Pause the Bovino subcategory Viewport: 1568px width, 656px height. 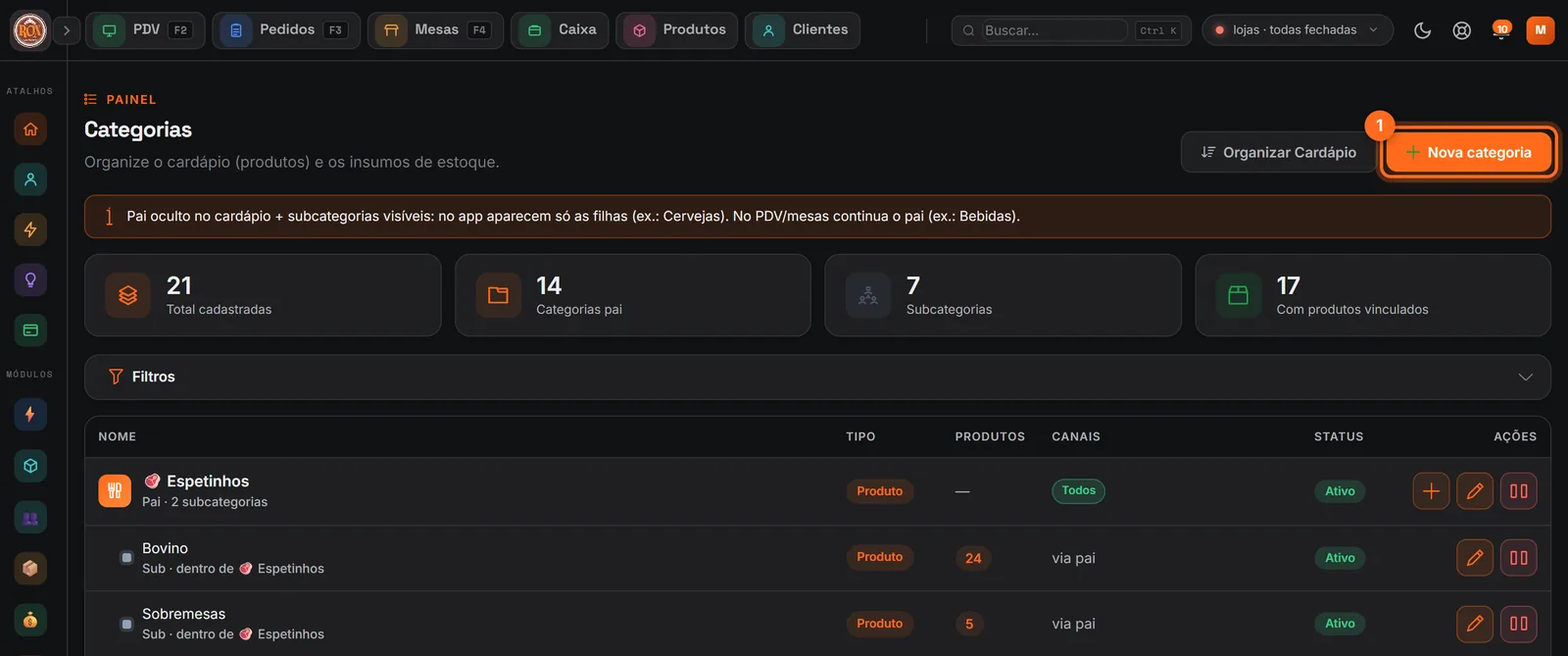pyautogui.click(x=1519, y=558)
